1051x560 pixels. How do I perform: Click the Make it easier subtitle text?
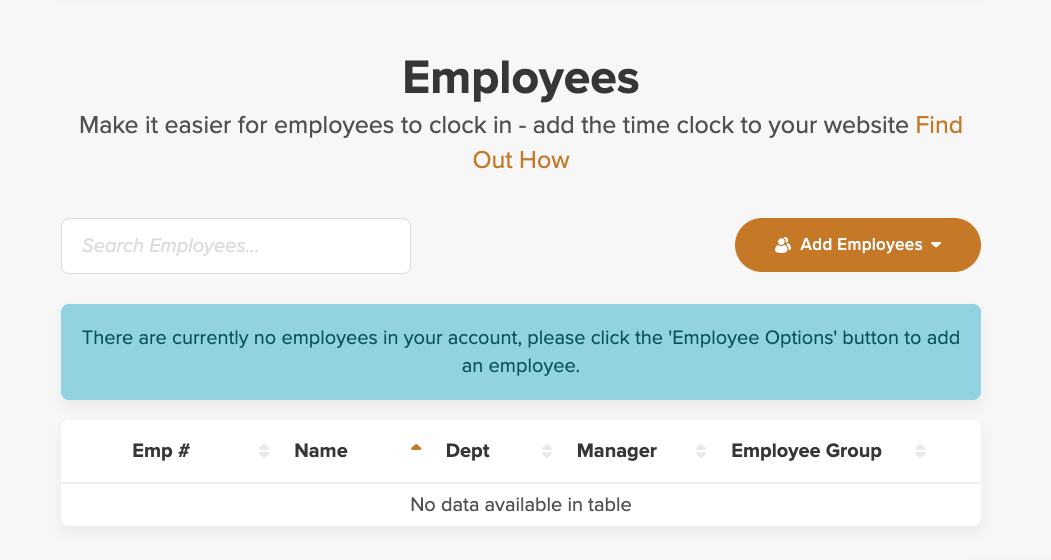pyautogui.click(x=494, y=125)
